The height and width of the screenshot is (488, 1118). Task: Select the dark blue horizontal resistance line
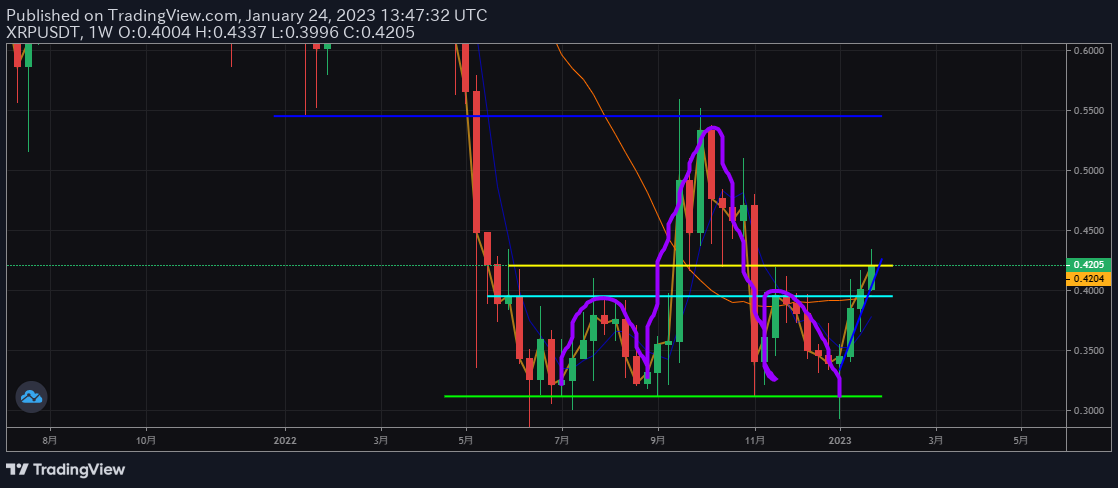click(x=578, y=116)
